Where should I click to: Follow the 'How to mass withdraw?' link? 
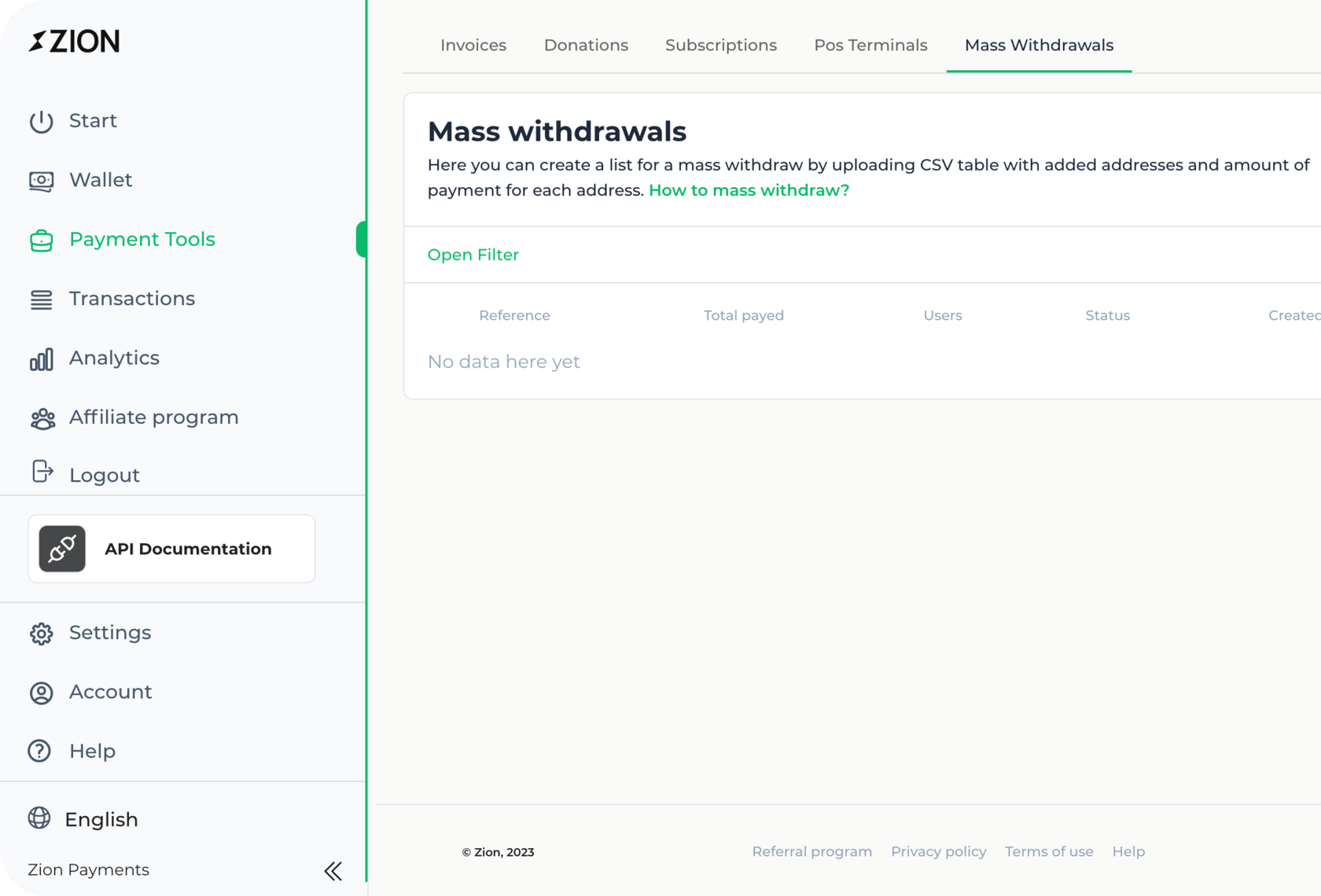point(749,190)
